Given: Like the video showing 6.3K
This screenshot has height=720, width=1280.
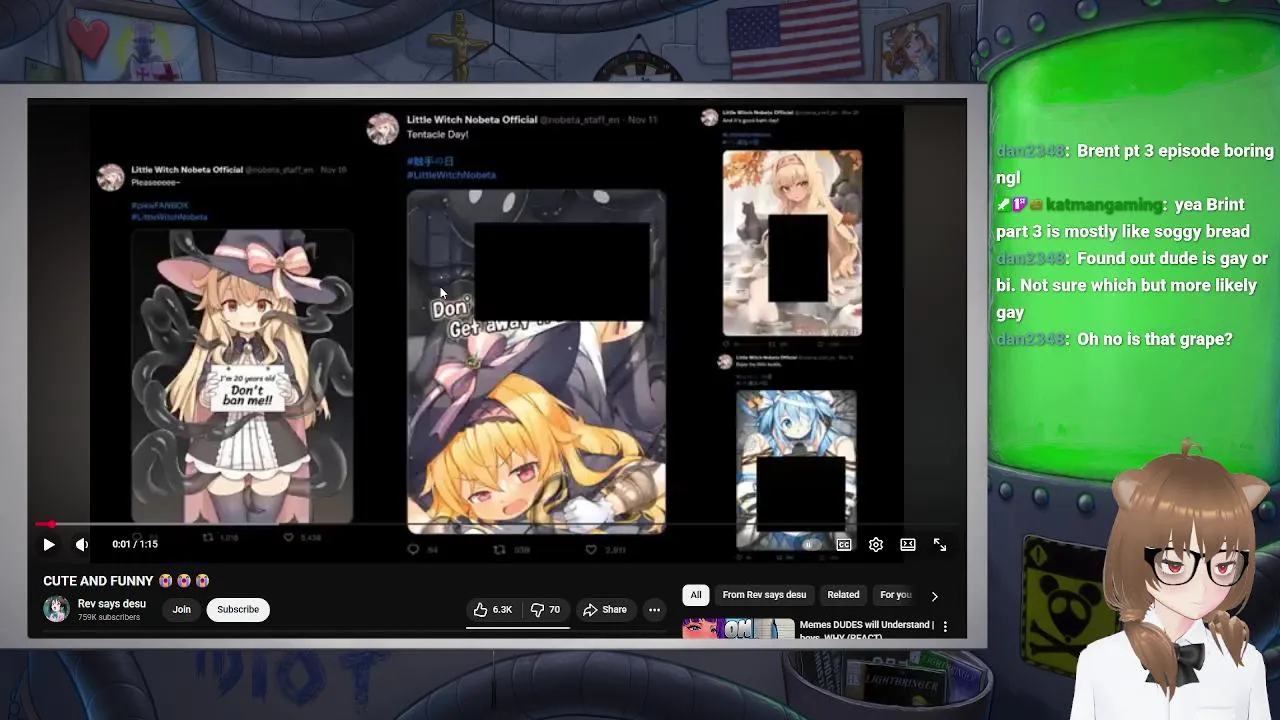Looking at the screenshot, I should [x=493, y=610].
